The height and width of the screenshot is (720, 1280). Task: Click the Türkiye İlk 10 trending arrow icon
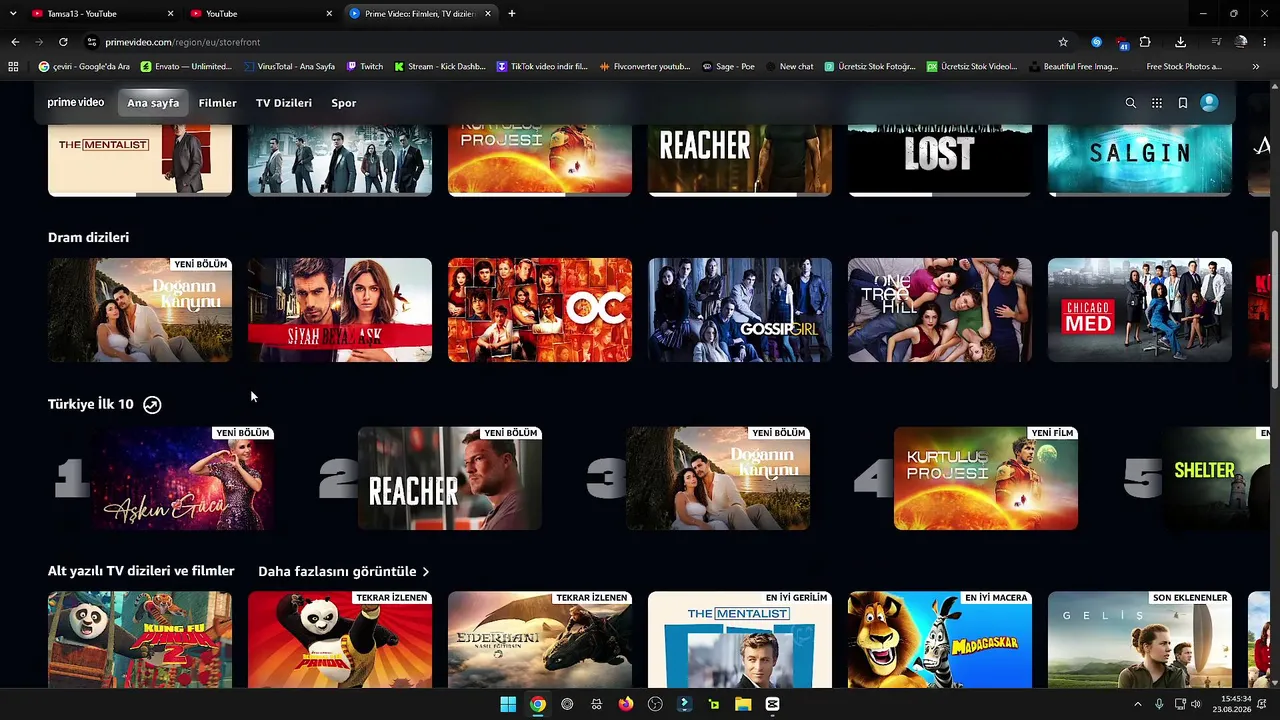tap(152, 405)
